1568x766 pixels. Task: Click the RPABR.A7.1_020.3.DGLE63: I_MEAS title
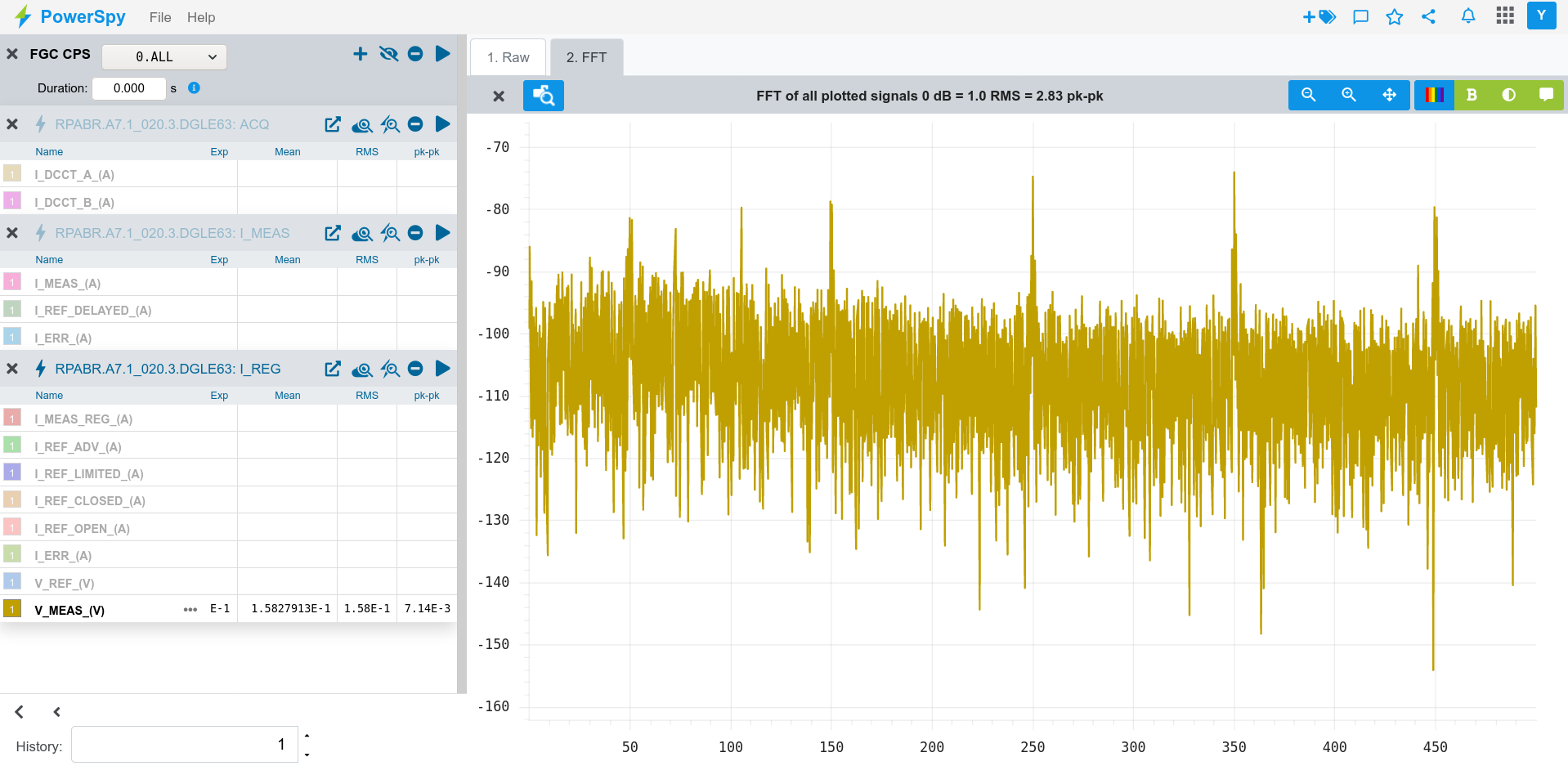pyautogui.click(x=172, y=233)
